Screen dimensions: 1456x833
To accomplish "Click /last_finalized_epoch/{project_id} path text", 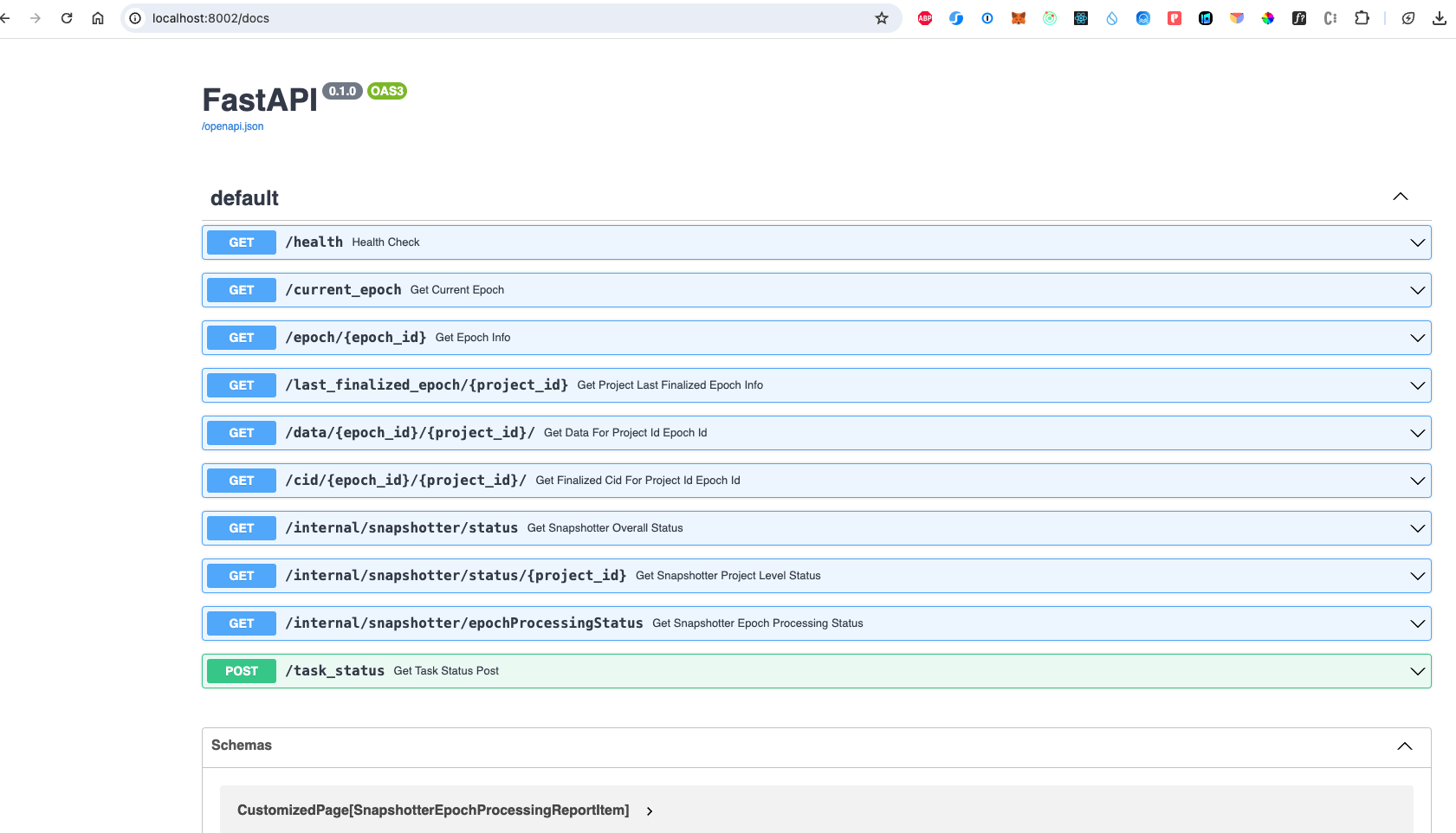I will click(x=427, y=385).
